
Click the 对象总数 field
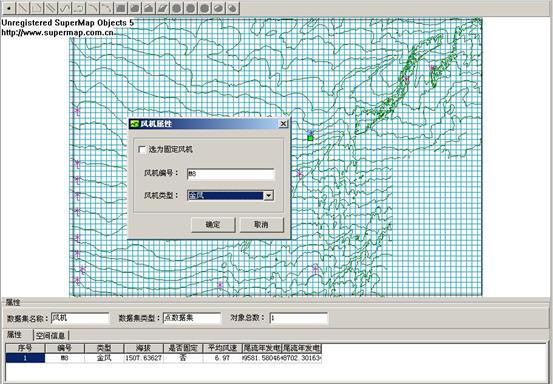tap(298, 318)
